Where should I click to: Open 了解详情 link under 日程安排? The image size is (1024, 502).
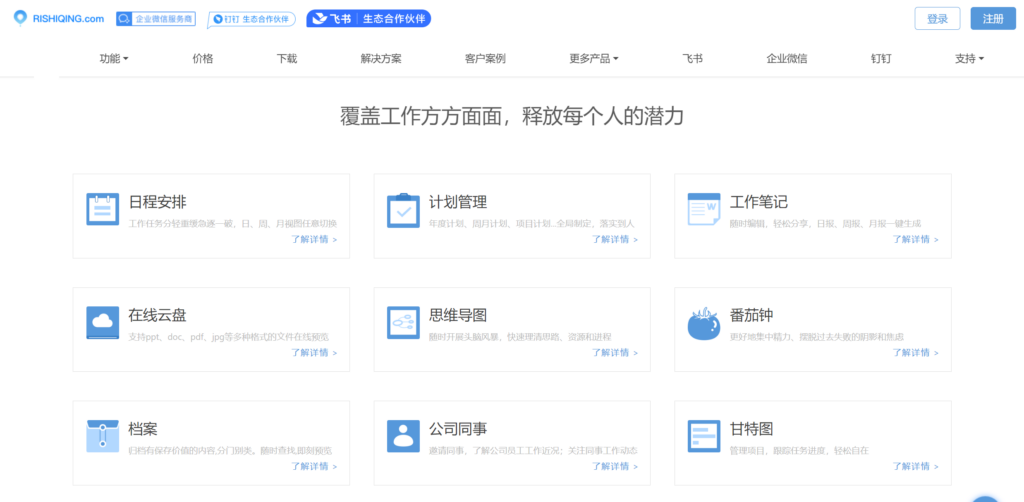(x=314, y=240)
